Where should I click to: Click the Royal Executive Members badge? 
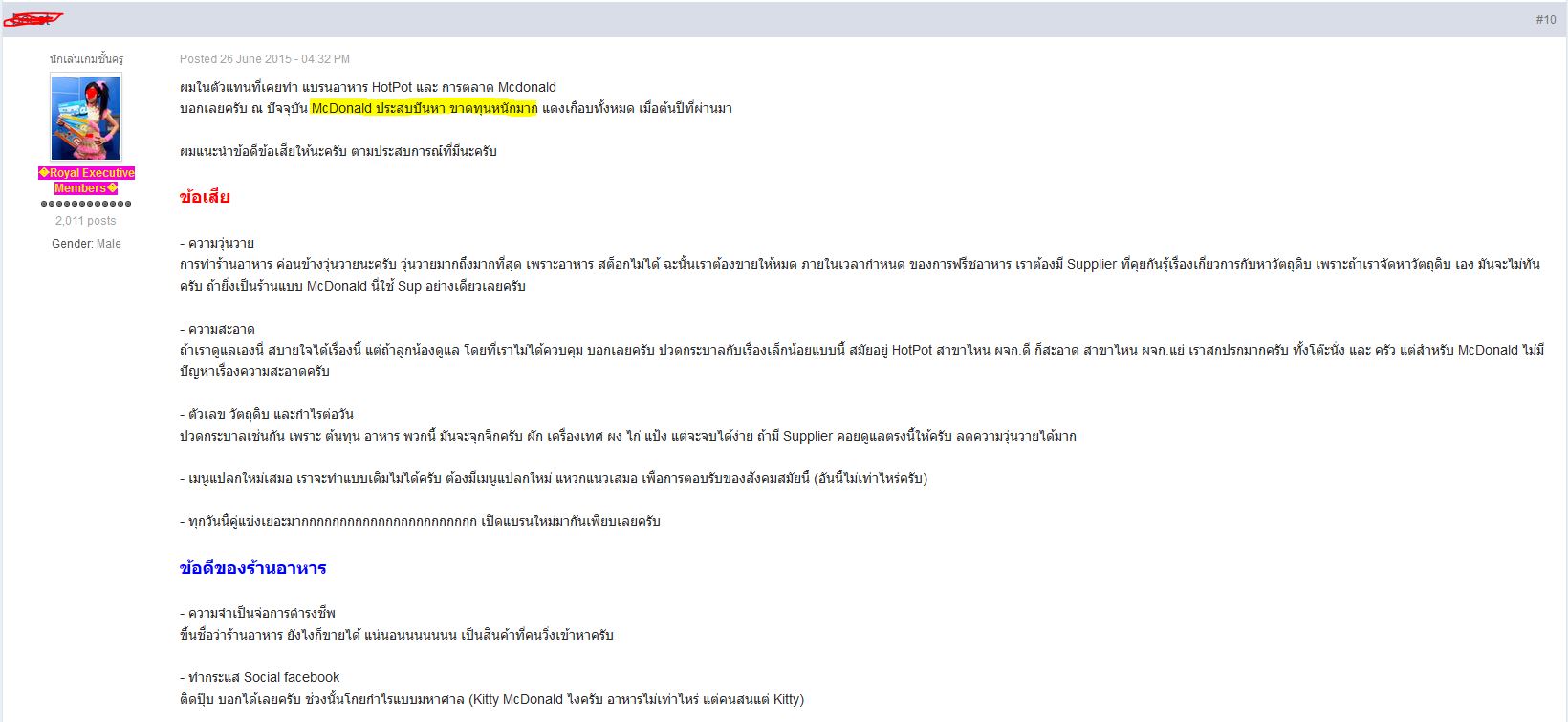[86, 181]
